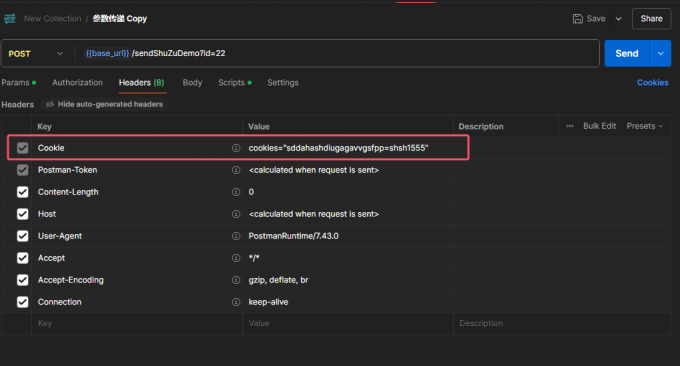Uncheck the Content-Length header checkbox
This screenshot has height=366, width=680.
tap(23, 192)
